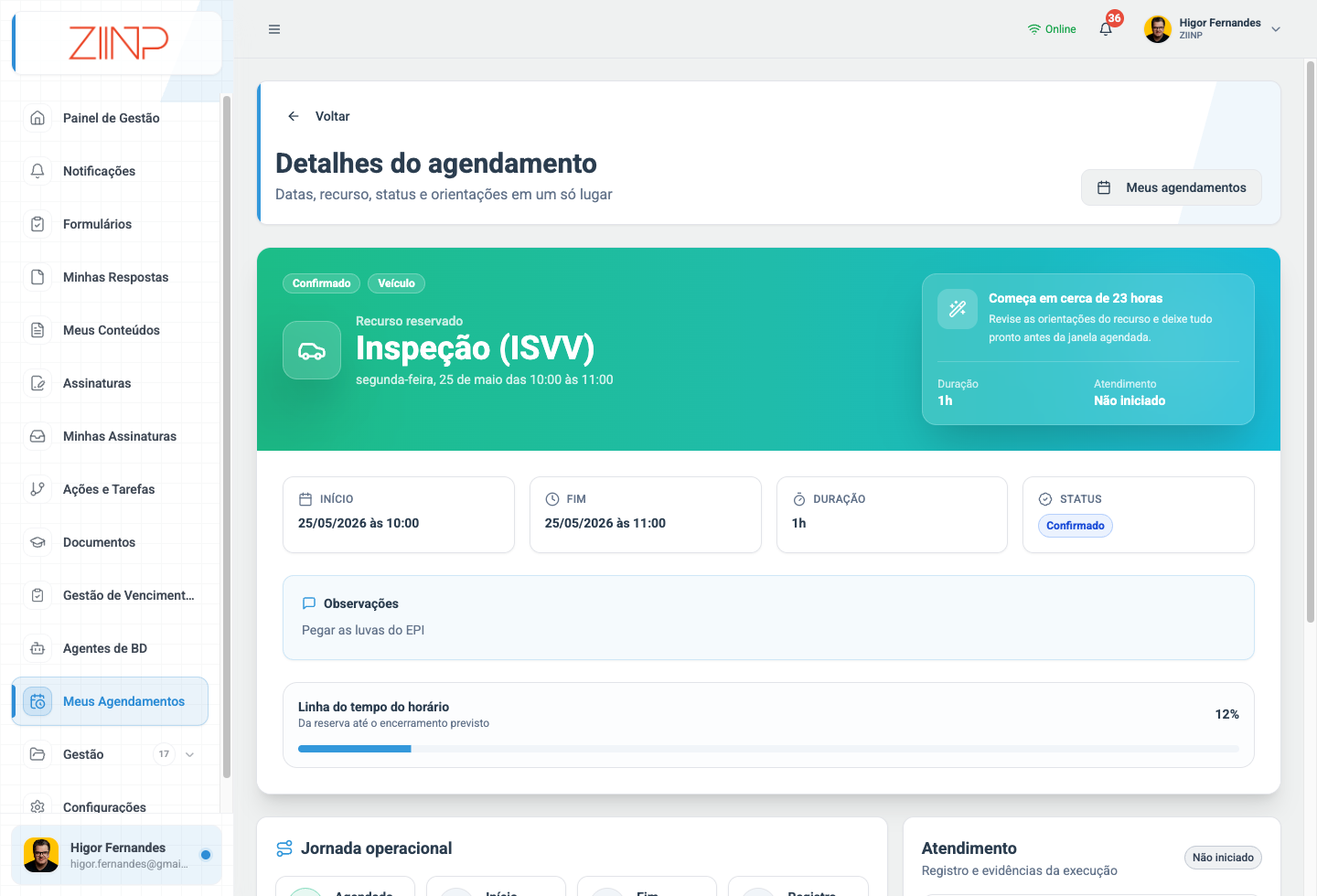This screenshot has height=896, width=1317.
Task: Click Higor Fernandes profile card in sidebar
Action: [116, 855]
